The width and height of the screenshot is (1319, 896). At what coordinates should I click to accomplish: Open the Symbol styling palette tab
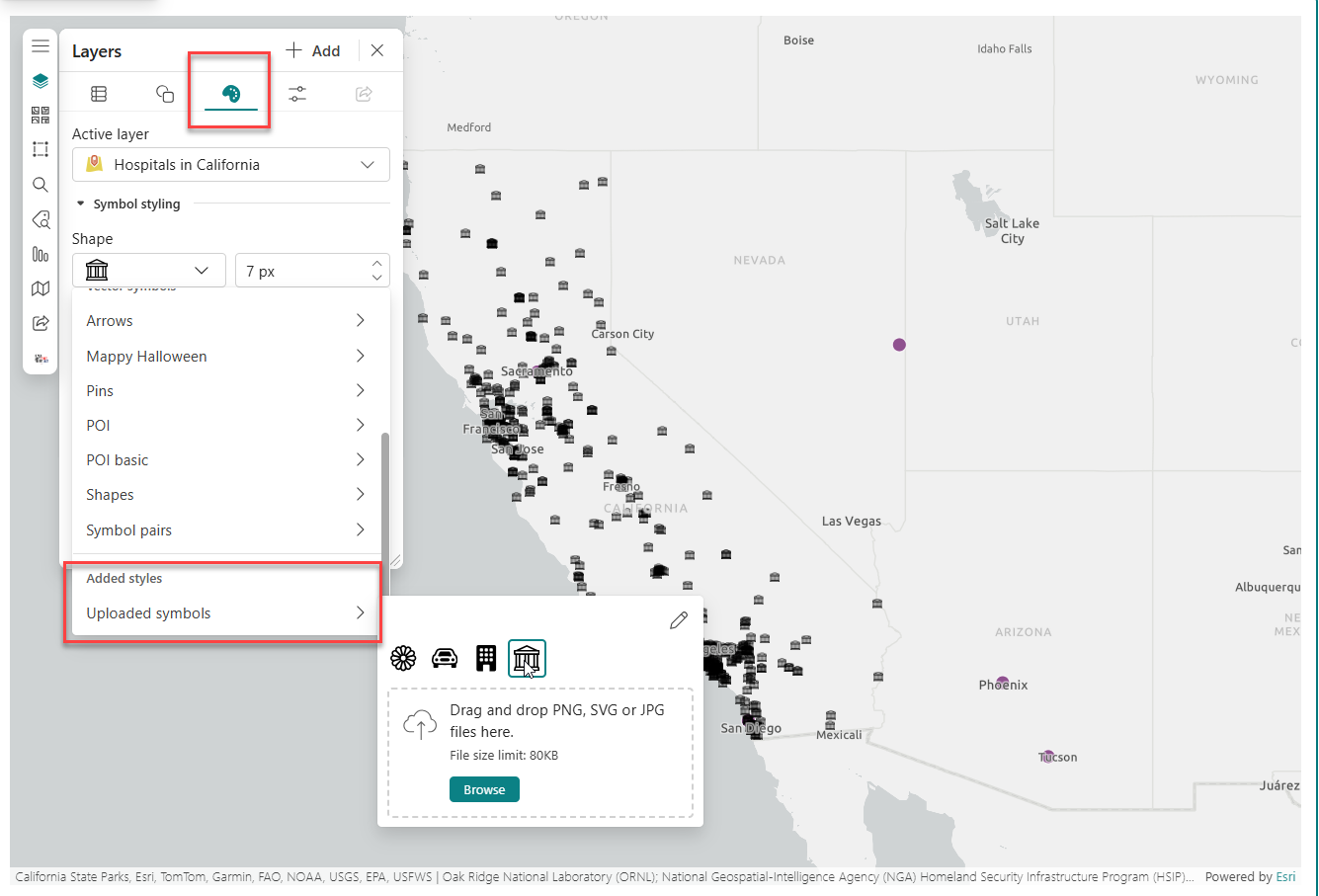(229, 93)
